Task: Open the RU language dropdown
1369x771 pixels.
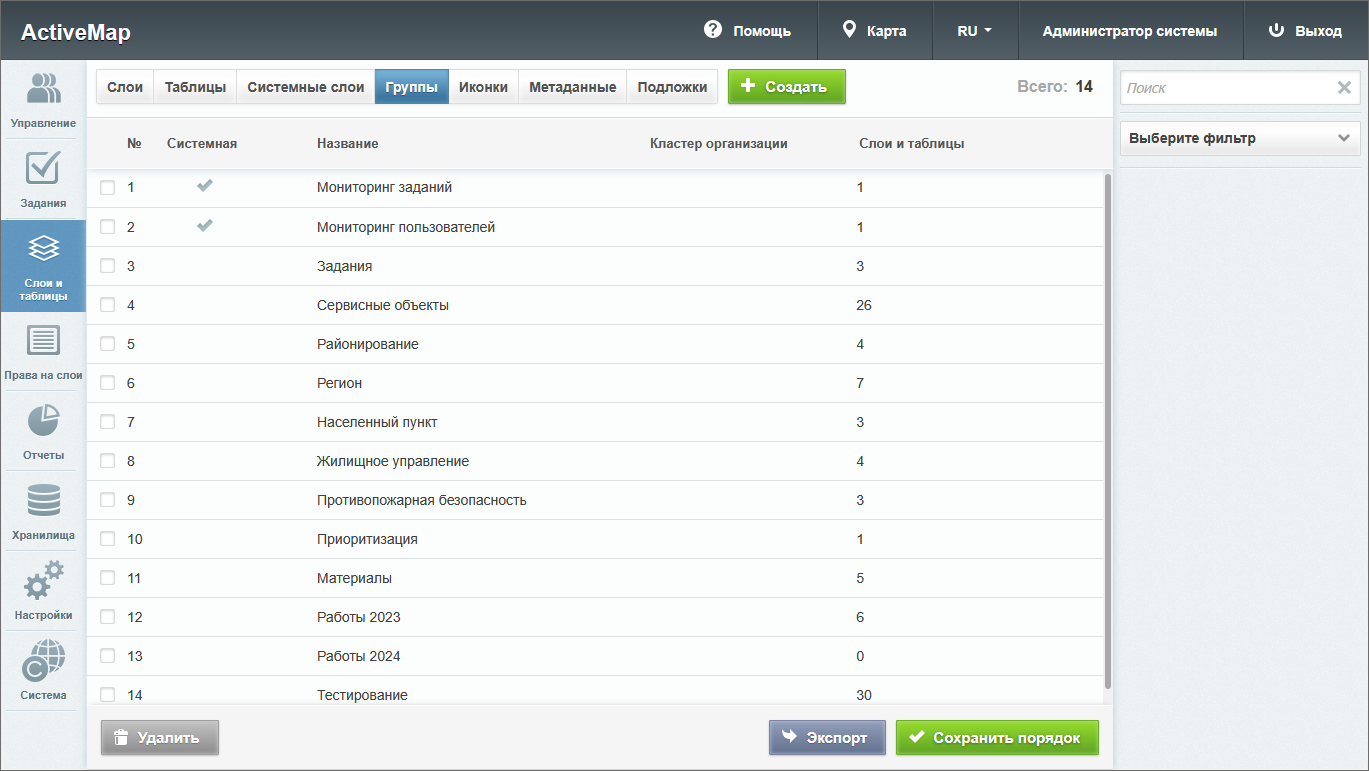Action: click(974, 31)
